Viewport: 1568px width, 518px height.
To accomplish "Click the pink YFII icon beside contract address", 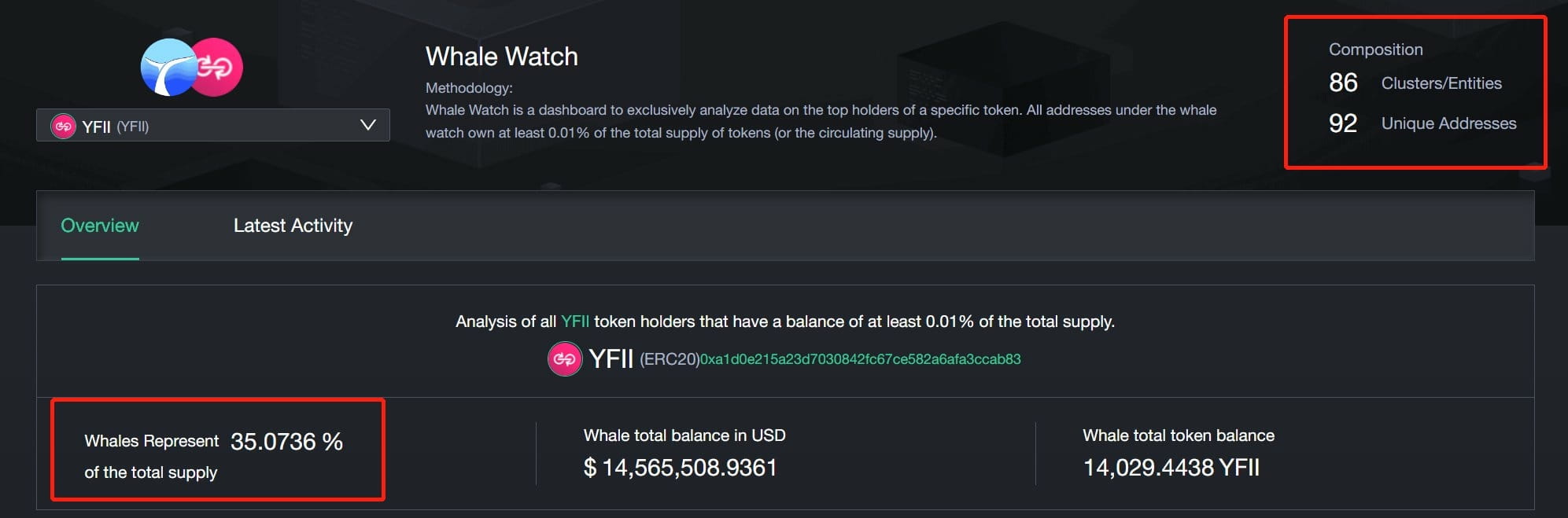I will (x=565, y=359).
